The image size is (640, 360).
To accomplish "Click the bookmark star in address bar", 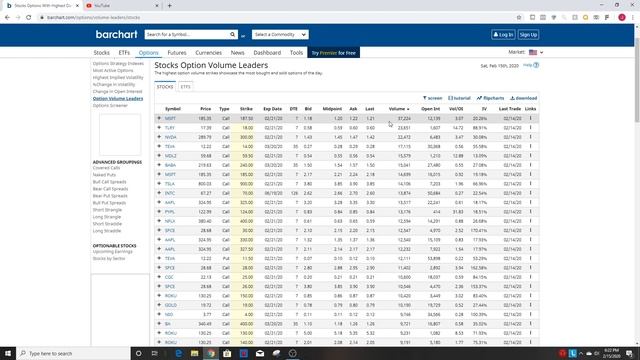I will coord(519,18).
